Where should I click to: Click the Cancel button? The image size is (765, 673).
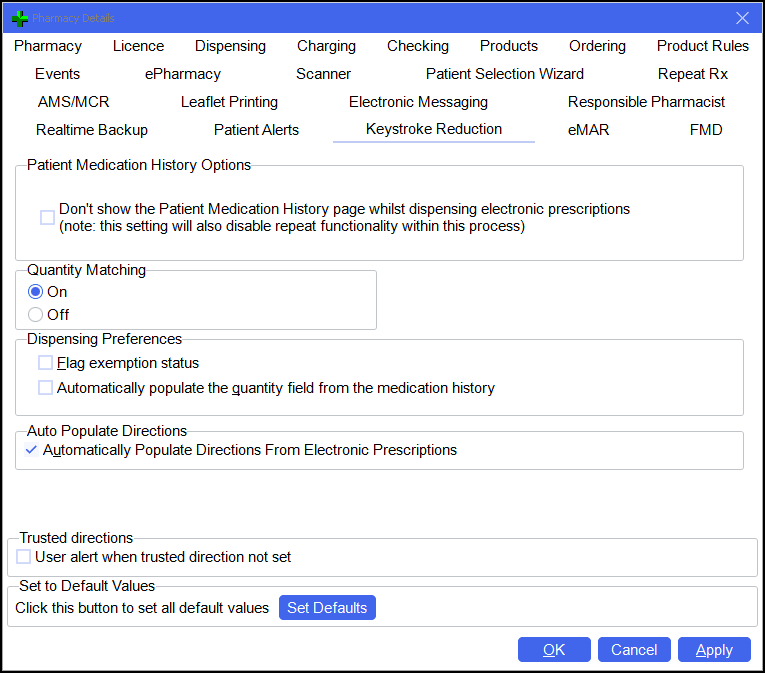click(x=634, y=650)
